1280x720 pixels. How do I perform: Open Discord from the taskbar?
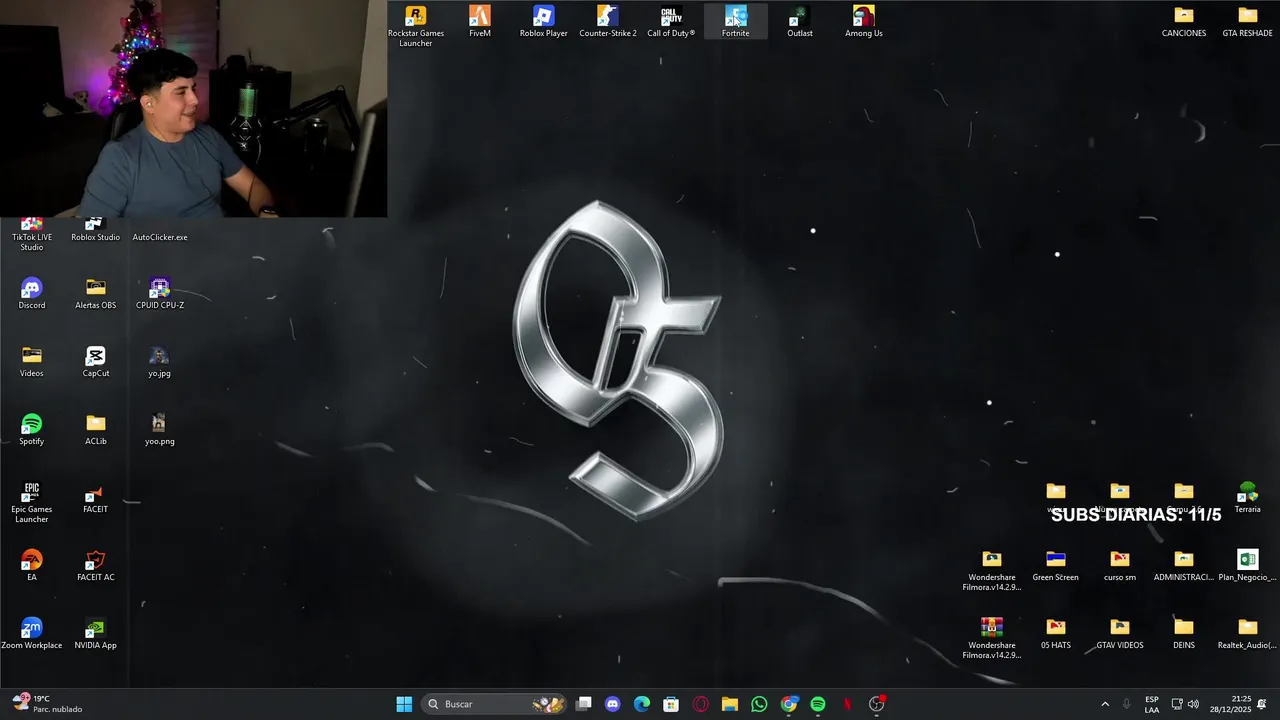point(613,704)
